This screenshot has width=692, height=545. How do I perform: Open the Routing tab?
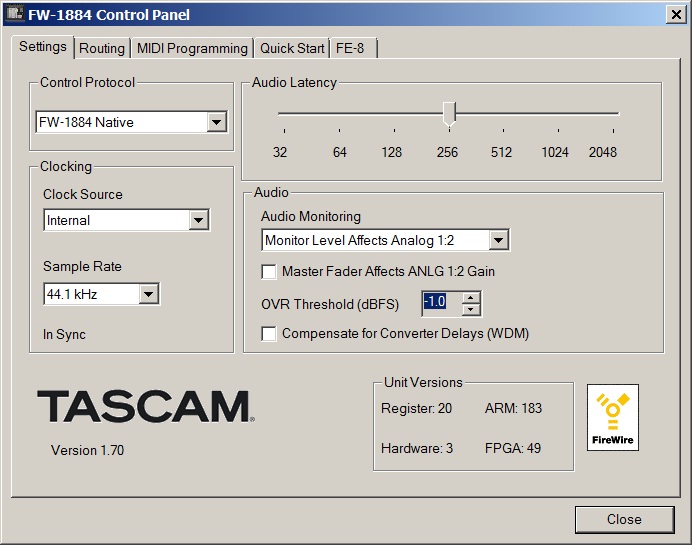point(102,48)
